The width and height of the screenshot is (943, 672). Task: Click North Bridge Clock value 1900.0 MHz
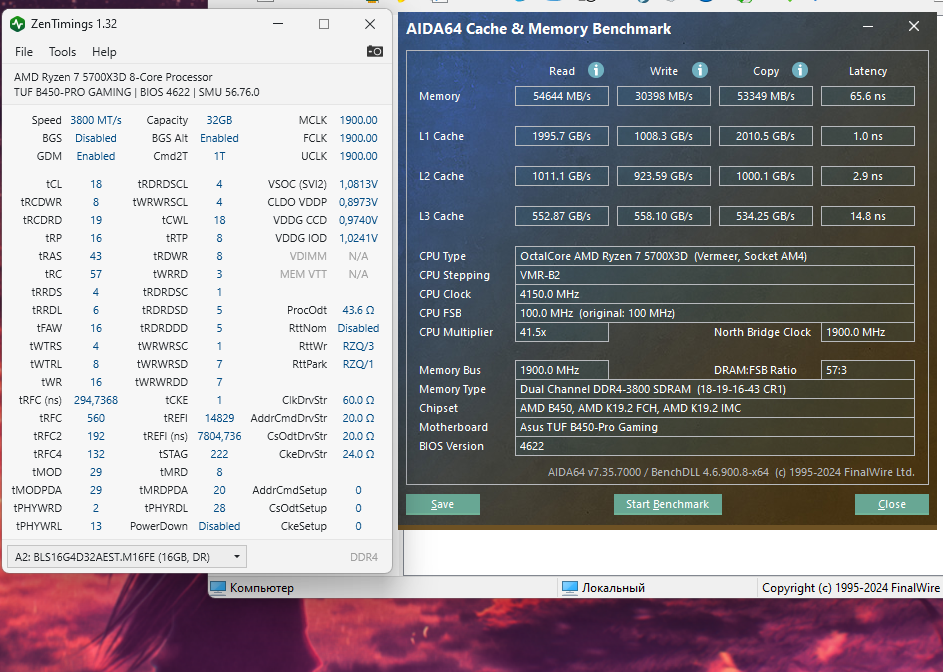point(868,332)
